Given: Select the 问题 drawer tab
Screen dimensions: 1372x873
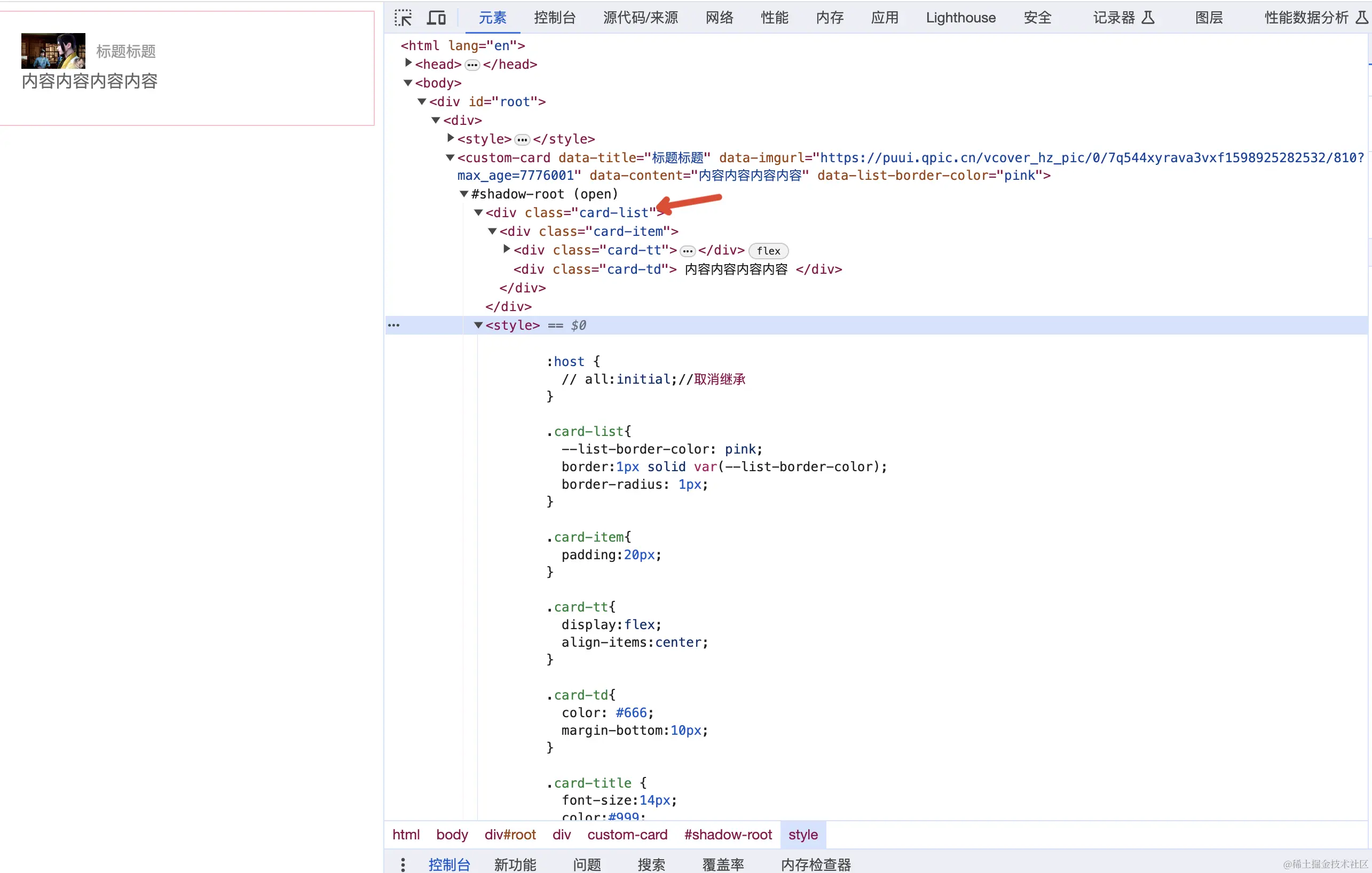Looking at the screenshot, I should point(586,864).
